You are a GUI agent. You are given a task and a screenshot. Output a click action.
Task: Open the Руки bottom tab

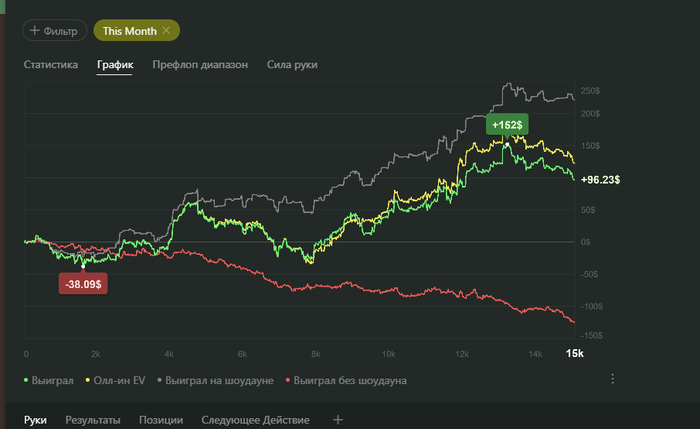(35, 420)
